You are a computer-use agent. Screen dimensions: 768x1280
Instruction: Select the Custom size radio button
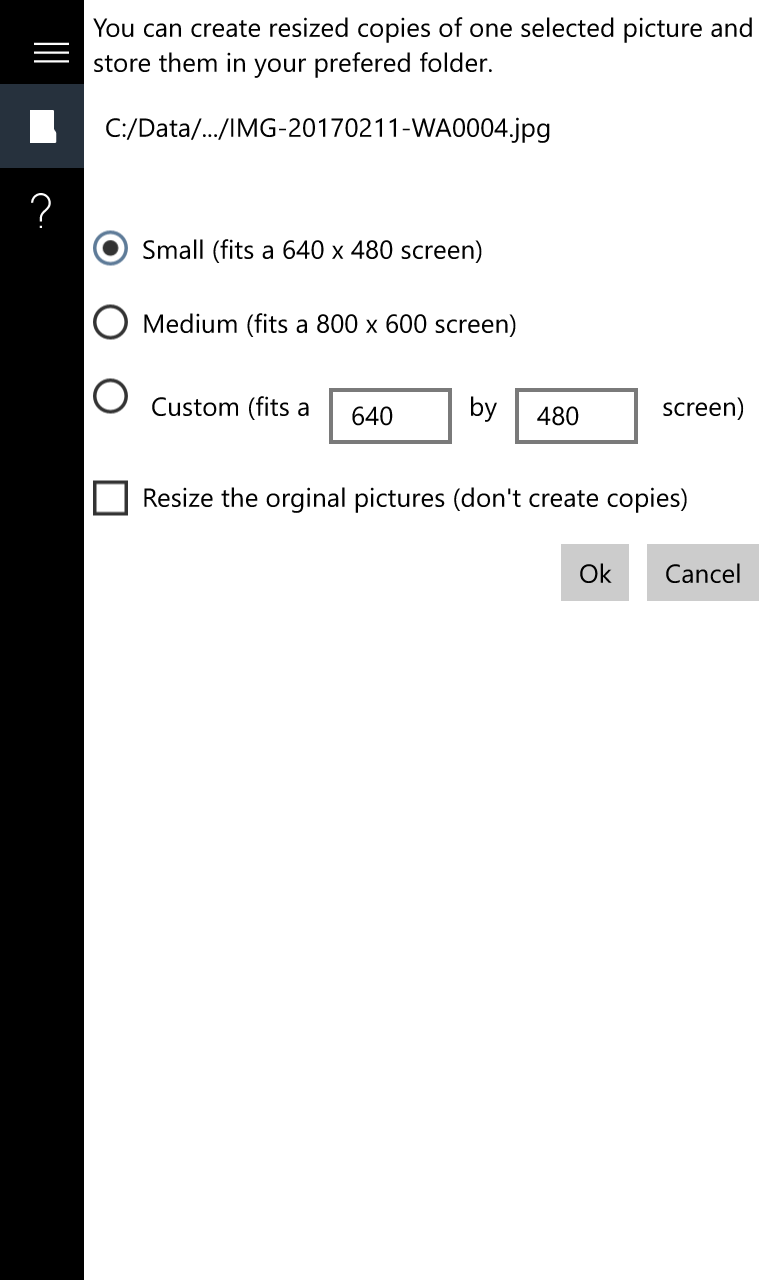tap(110, 395)
